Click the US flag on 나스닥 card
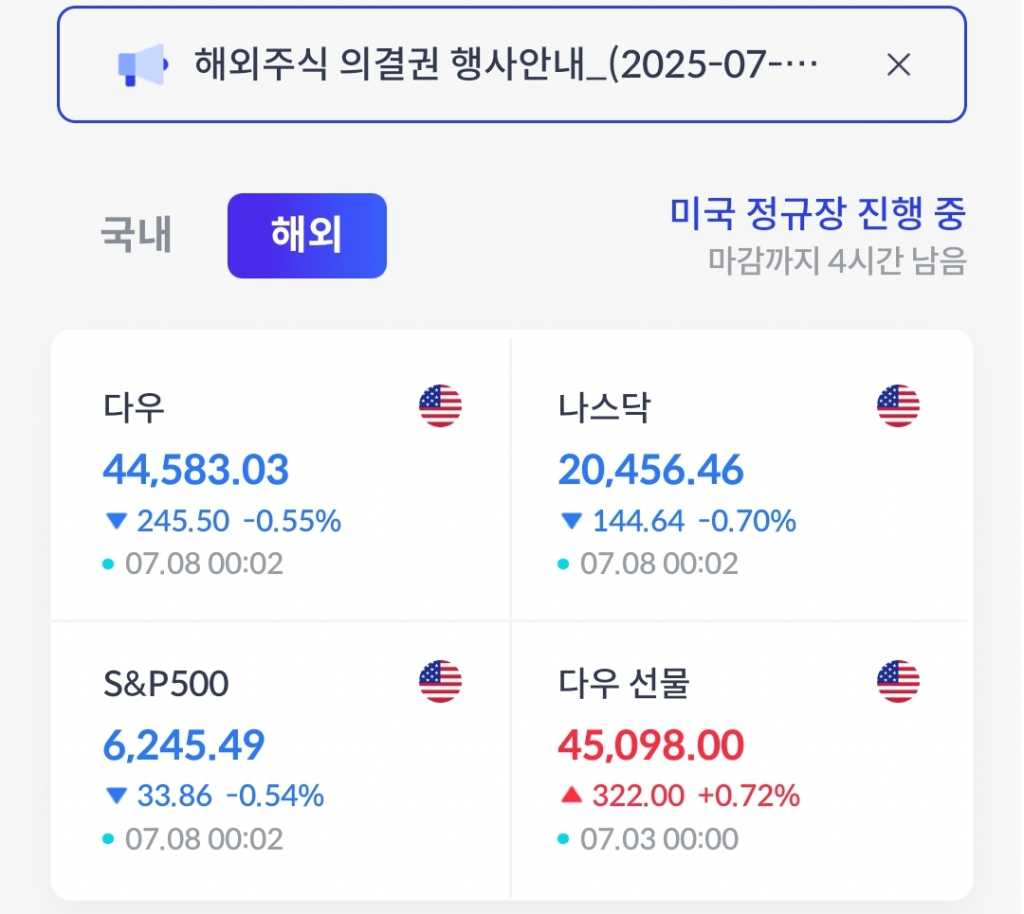 click(x=898, y=406)
